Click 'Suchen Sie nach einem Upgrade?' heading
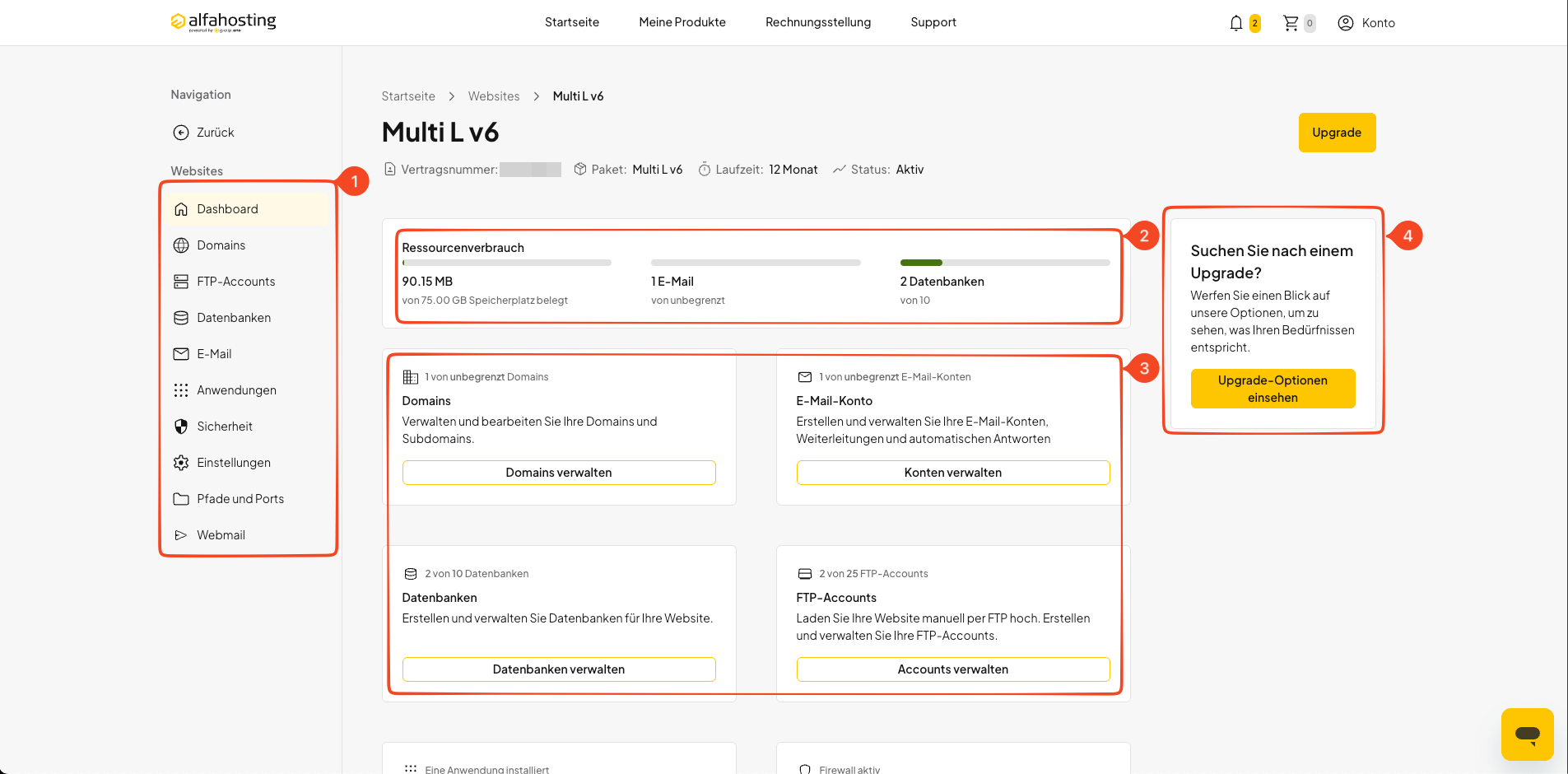 [x=1272, y=262]
